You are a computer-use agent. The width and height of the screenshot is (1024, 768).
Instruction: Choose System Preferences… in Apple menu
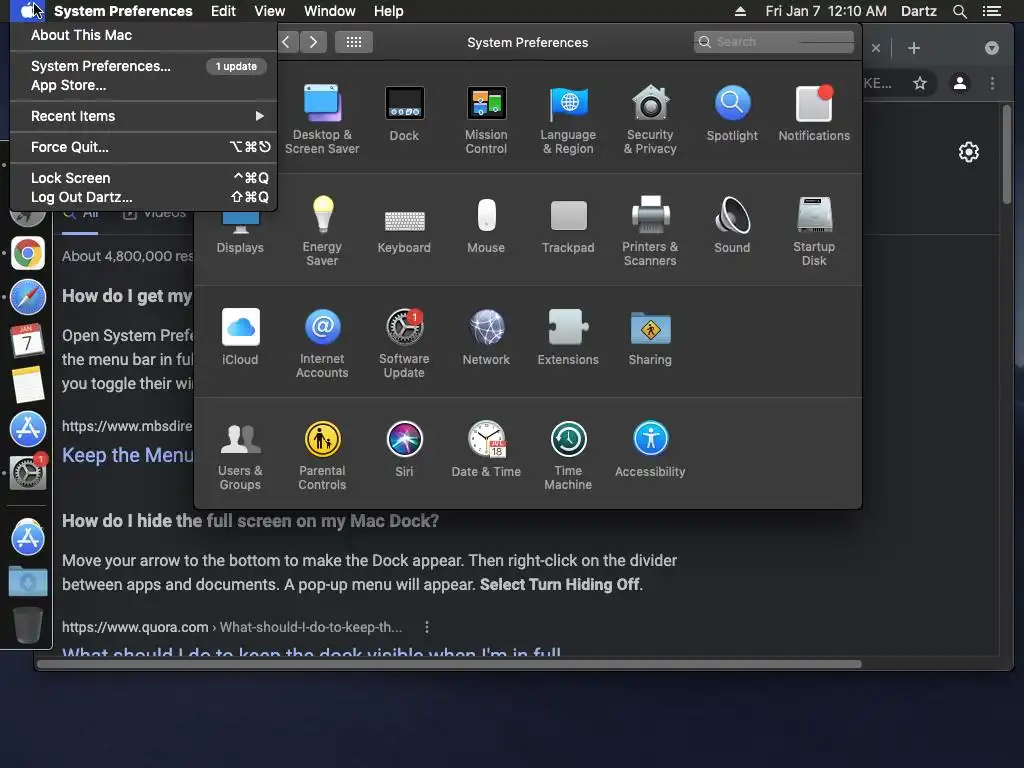(x=144, y=66)
